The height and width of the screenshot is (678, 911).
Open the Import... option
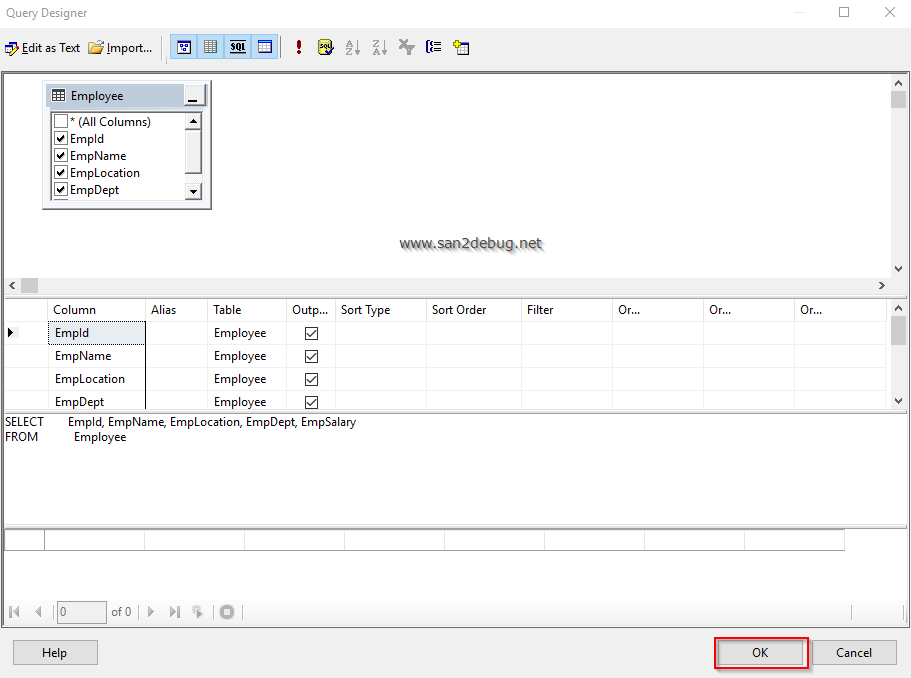120,47
